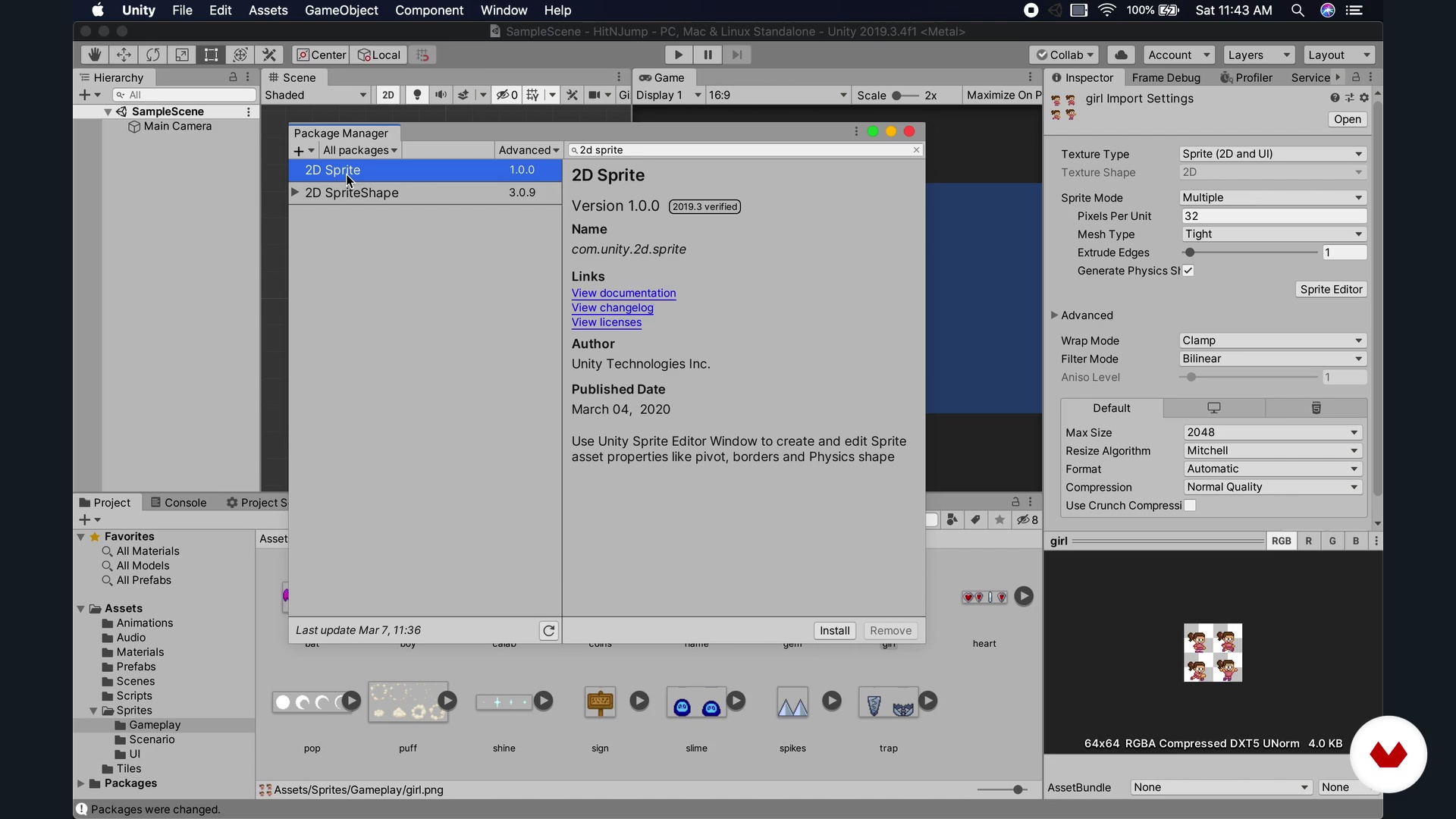Open Advanced dropdown in Package Manager
Viewport: 1456px width, 819px height.
tap(529, 150)
